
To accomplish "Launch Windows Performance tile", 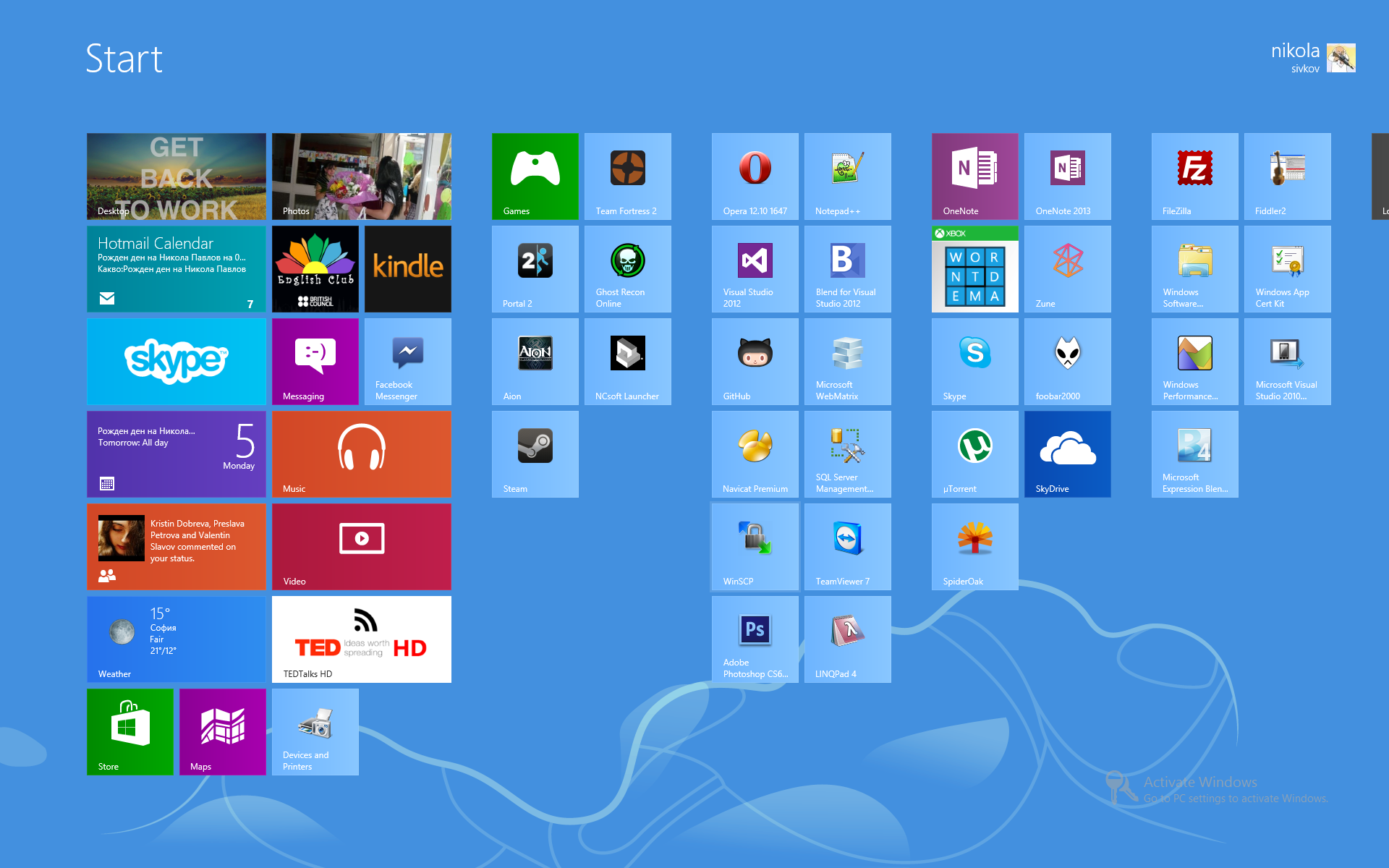I will (1195, 362).
